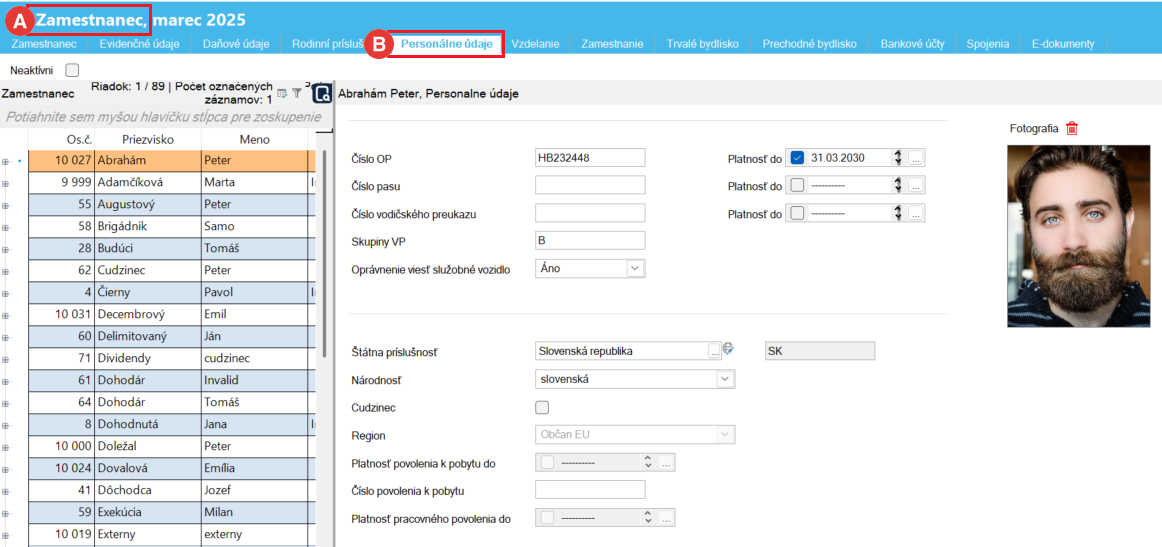Image resolution: width=1162 pixels, height=547 pixels.
Task: Click the row expand icon beside Adamčíková
Action: click(6, 183)
